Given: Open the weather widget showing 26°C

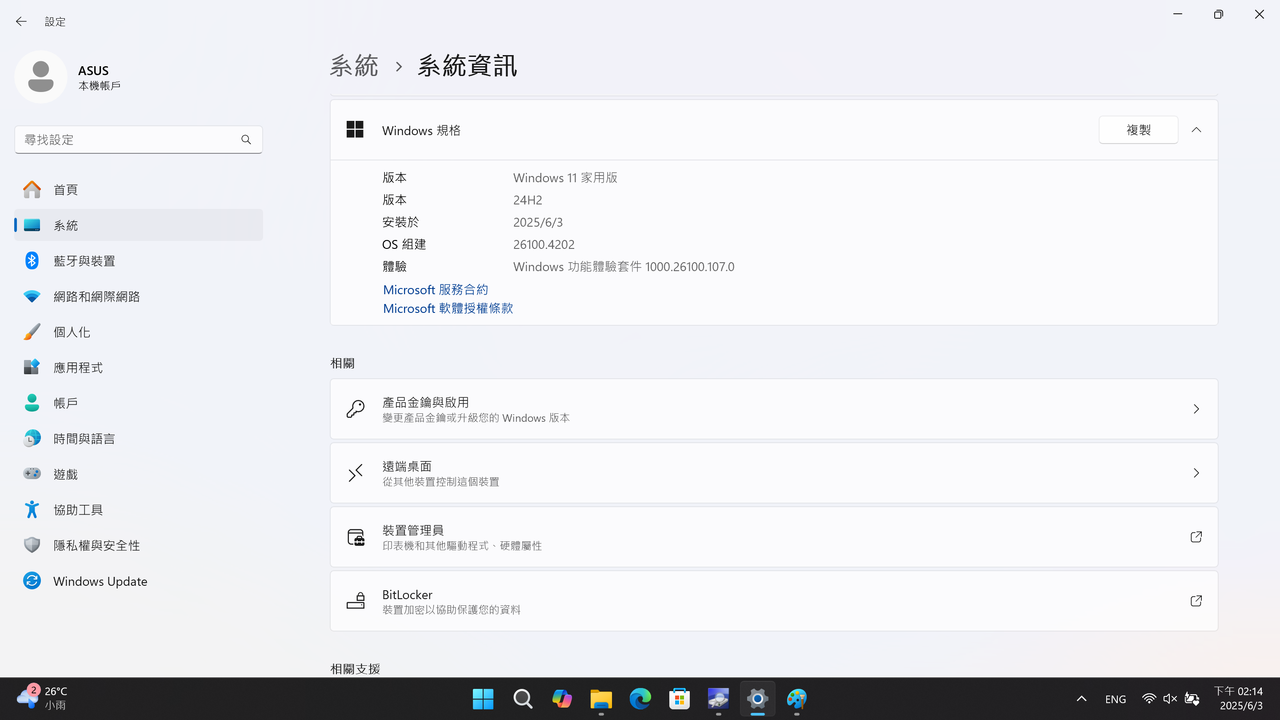Looking at the screenshot, I should pos(42,698).
